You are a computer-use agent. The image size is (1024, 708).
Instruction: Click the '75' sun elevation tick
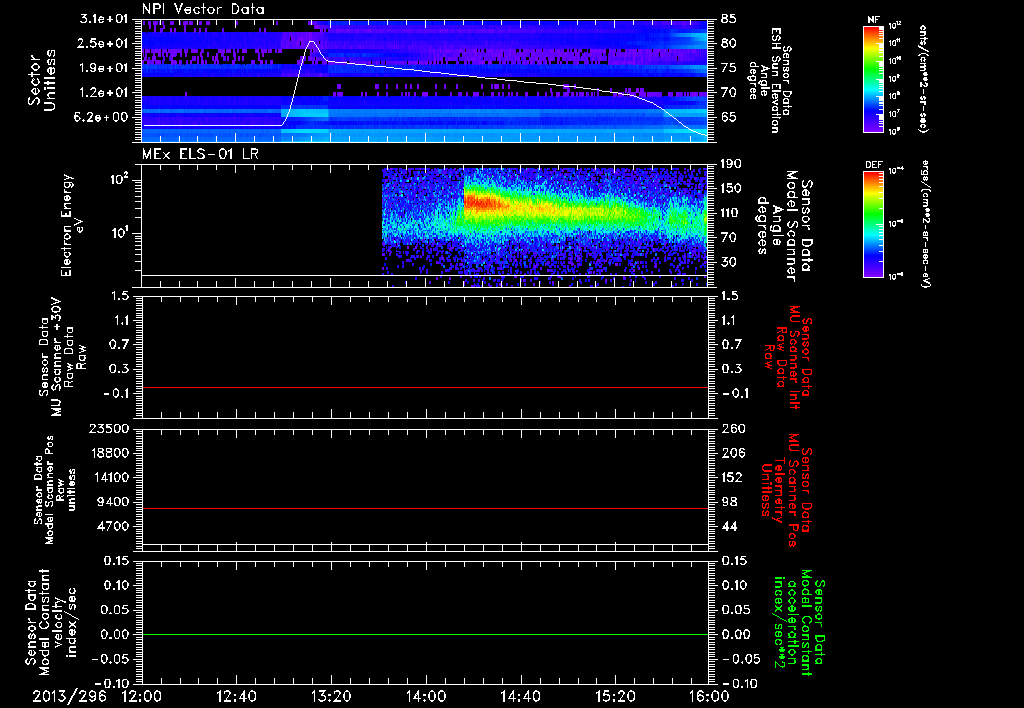point(729,68)
